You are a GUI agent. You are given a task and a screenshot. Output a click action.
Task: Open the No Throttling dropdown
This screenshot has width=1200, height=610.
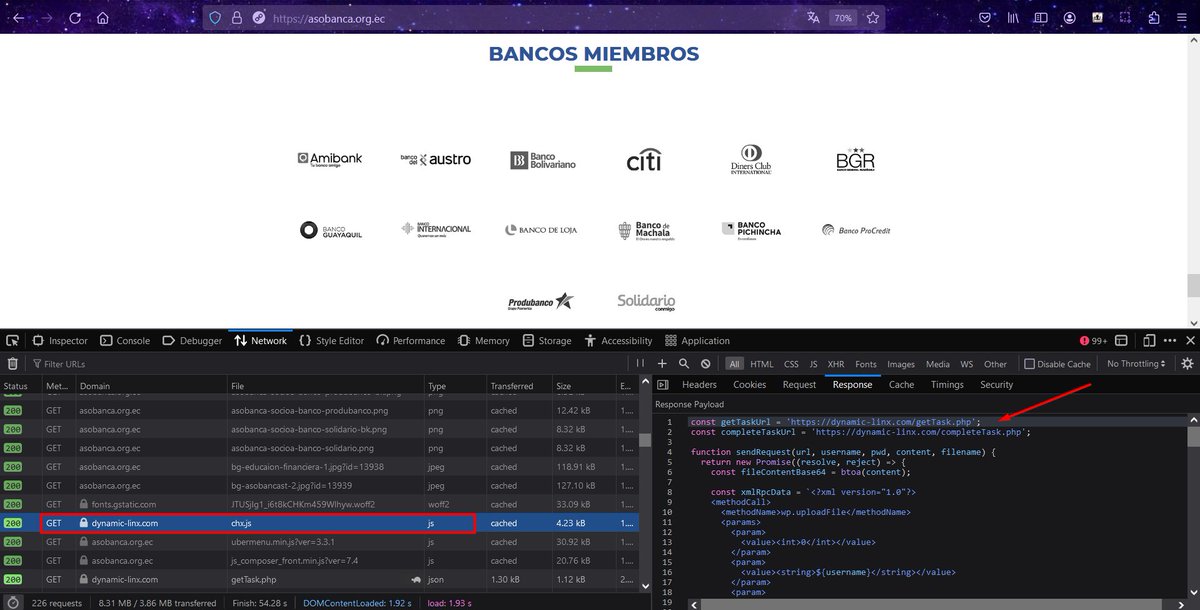(x=1136, y=364)
